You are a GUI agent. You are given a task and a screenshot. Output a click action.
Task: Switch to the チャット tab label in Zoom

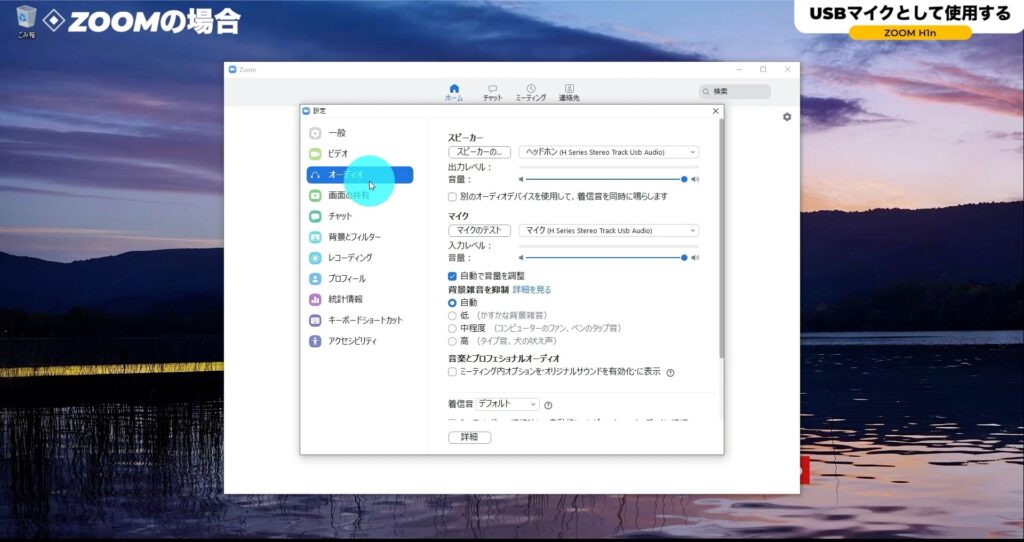pos(492,98)
